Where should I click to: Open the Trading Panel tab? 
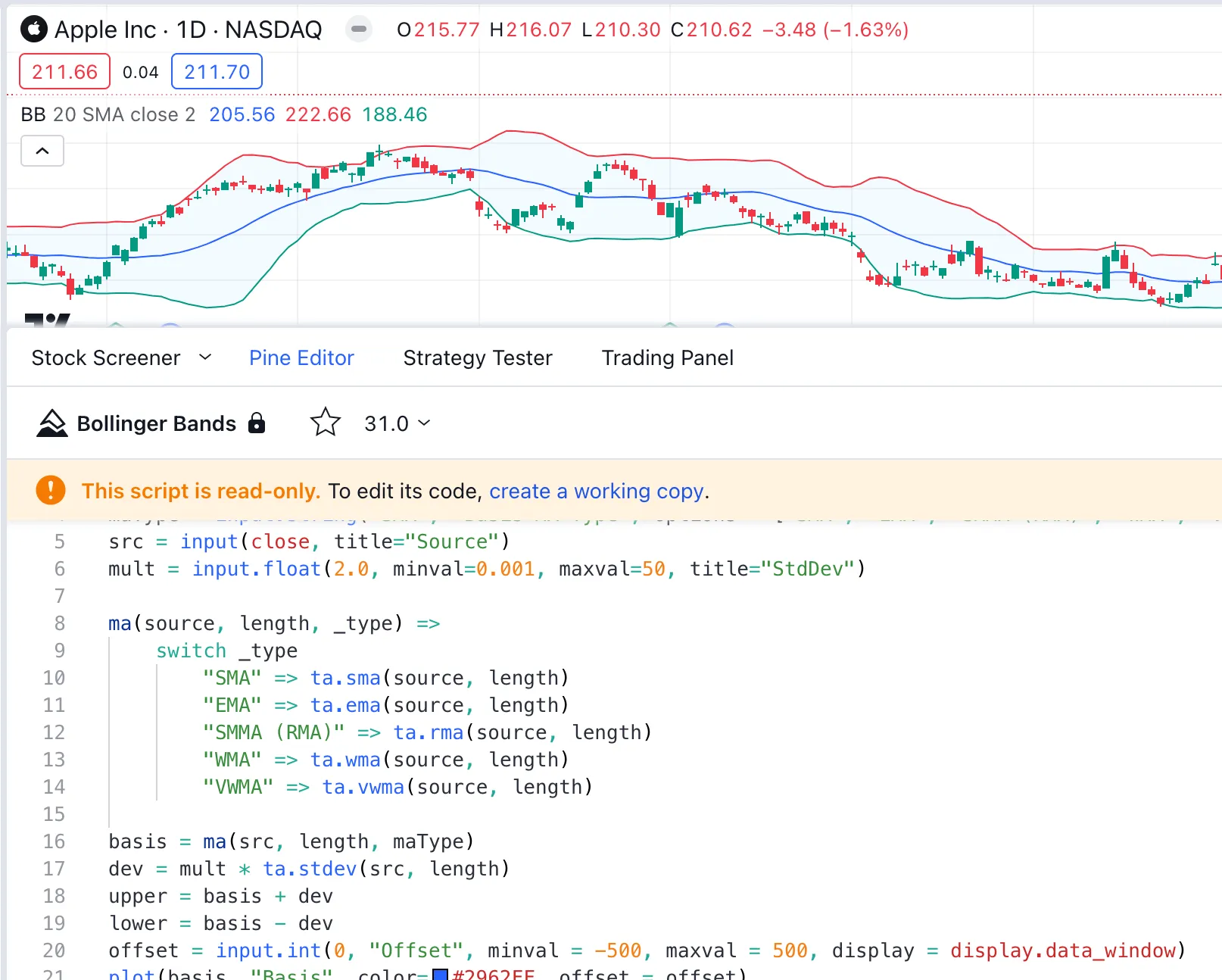click(x=667, y=357)
